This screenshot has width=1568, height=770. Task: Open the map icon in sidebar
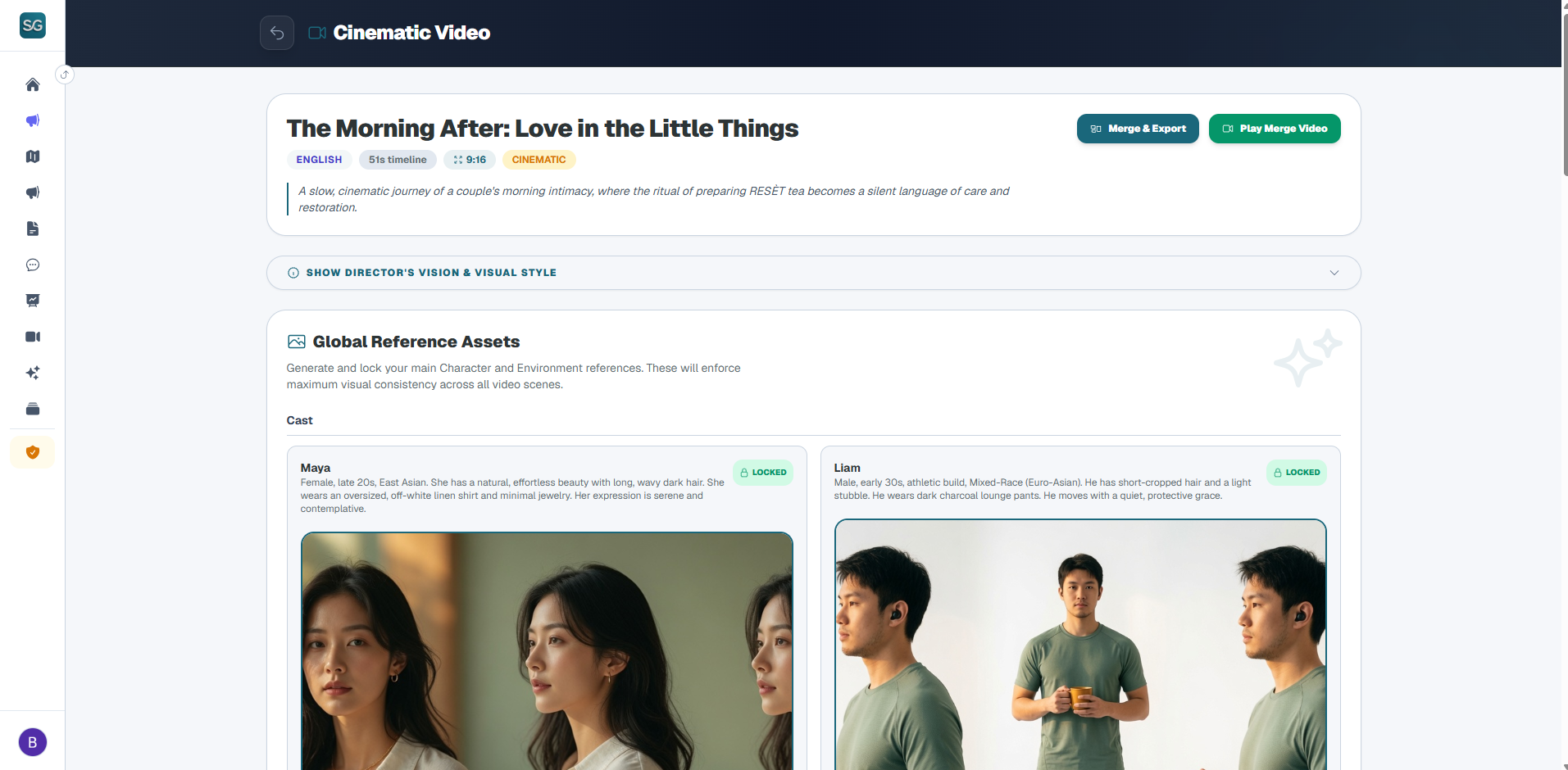coord(33,156)
